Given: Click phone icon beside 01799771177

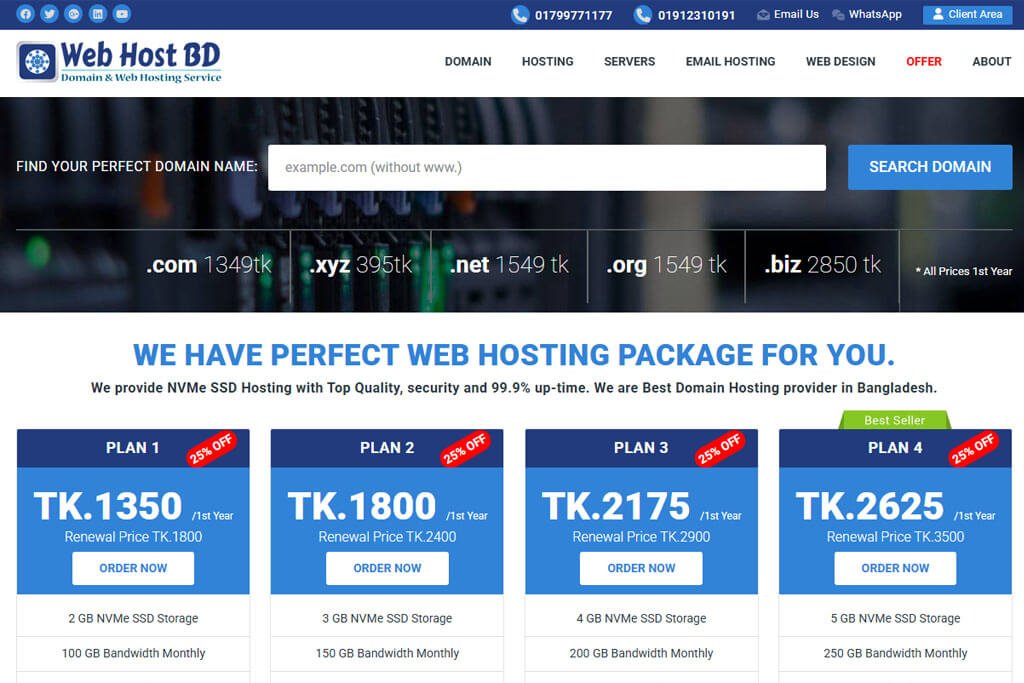Looking at the screenshot, I should pyautogui.click(x=520, y=15).
